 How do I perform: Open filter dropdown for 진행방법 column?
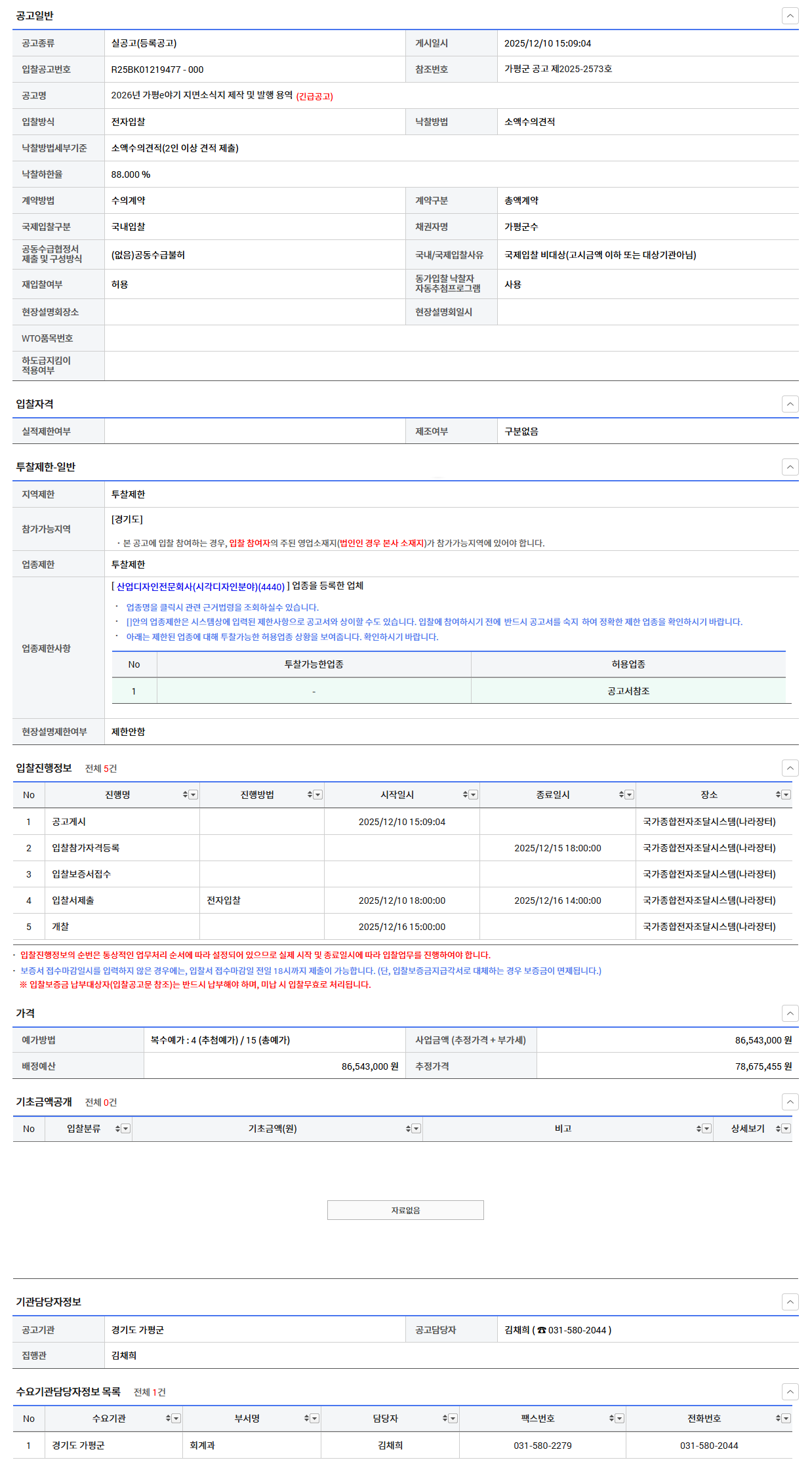click(x=318, y=795)
